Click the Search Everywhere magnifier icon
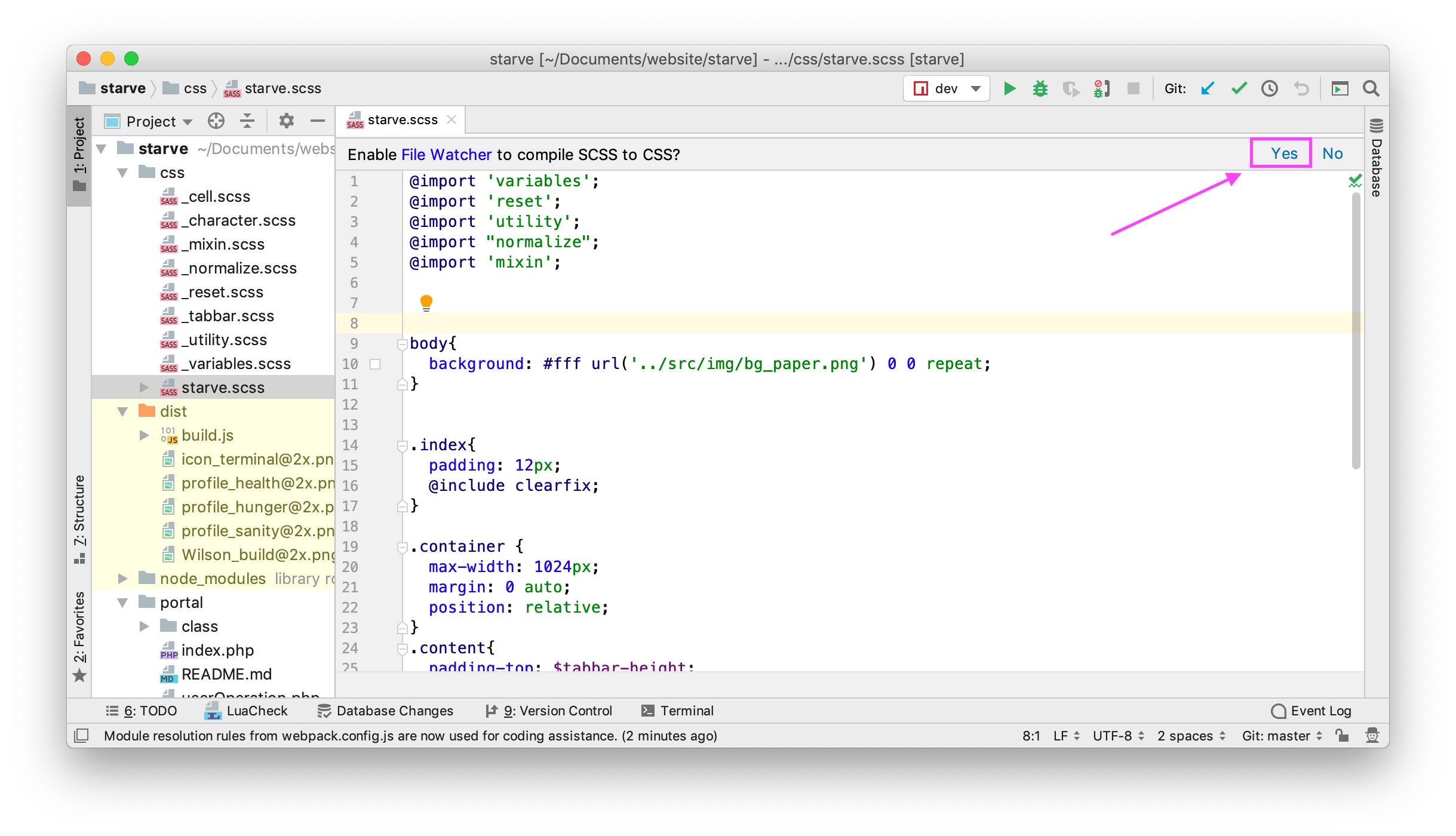The width and height of the screenshot is (1456, 836). point(1371,89)
